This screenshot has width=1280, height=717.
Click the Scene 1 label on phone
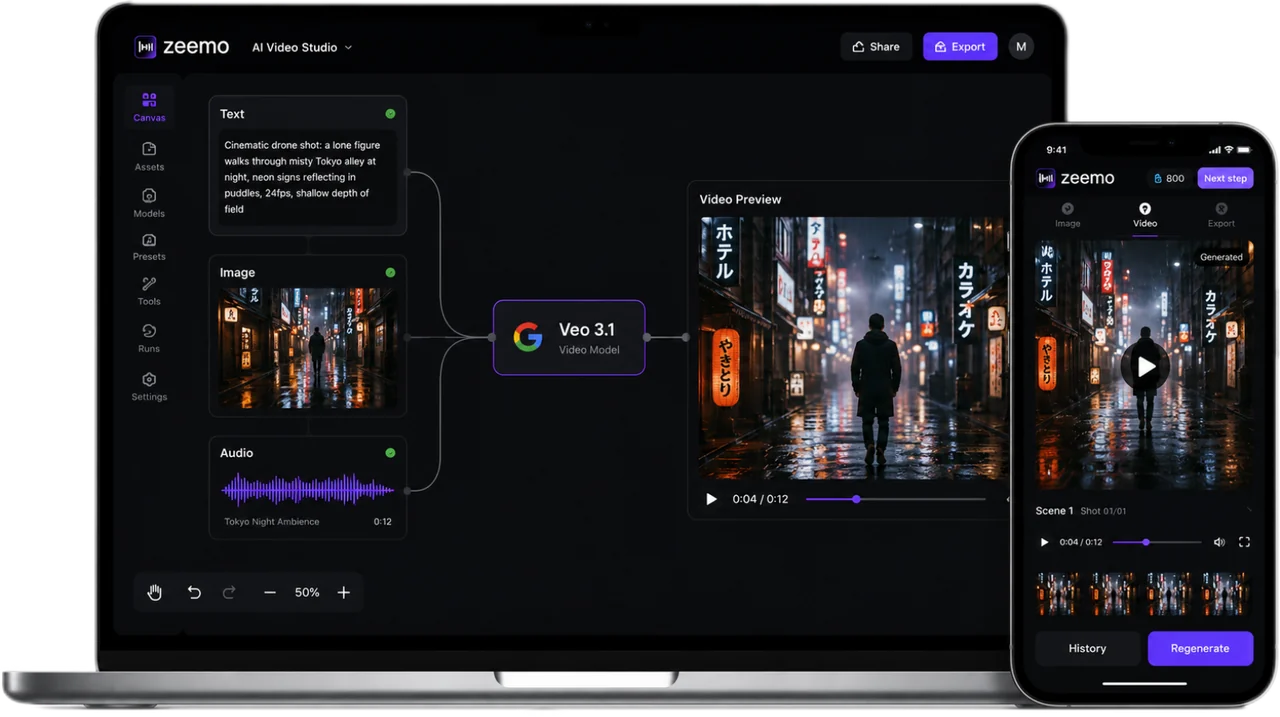pos(1054,511)
